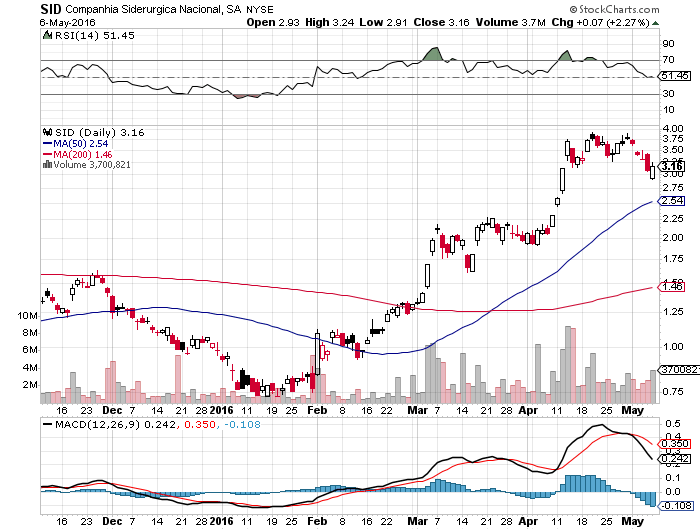Click the 3700821 volume tag on right axis
The height and width of the screenshot is (530, 700).
[679, 370]
